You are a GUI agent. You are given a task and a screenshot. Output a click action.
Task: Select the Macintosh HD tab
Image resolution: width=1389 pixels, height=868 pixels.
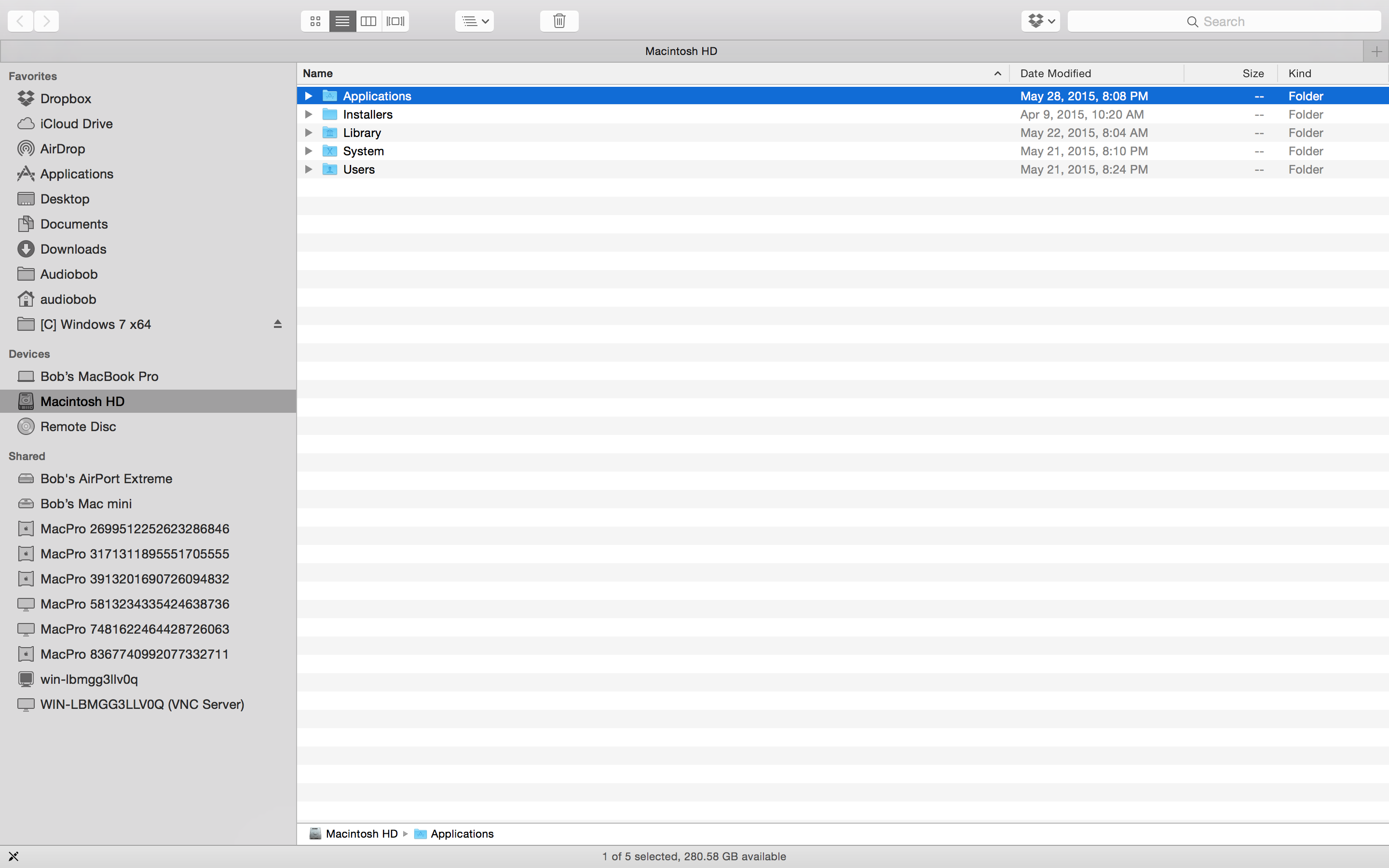tap(681, 51)
